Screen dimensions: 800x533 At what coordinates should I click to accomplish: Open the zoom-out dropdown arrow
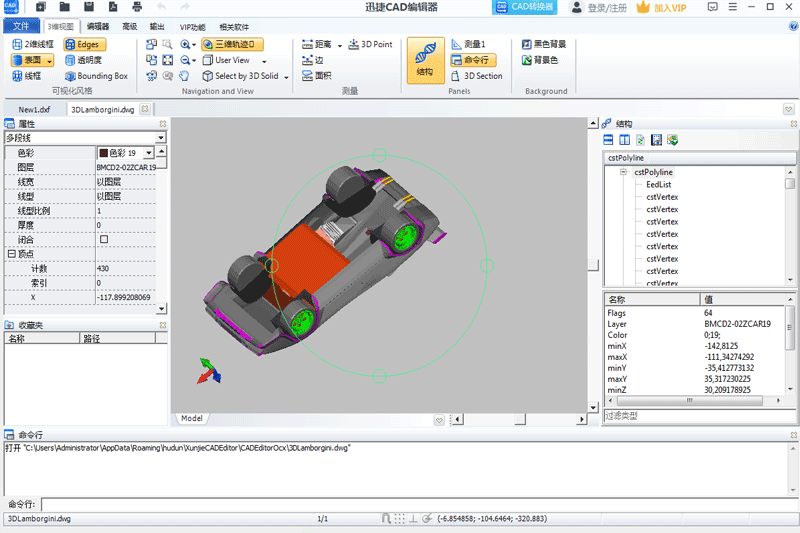194,61
